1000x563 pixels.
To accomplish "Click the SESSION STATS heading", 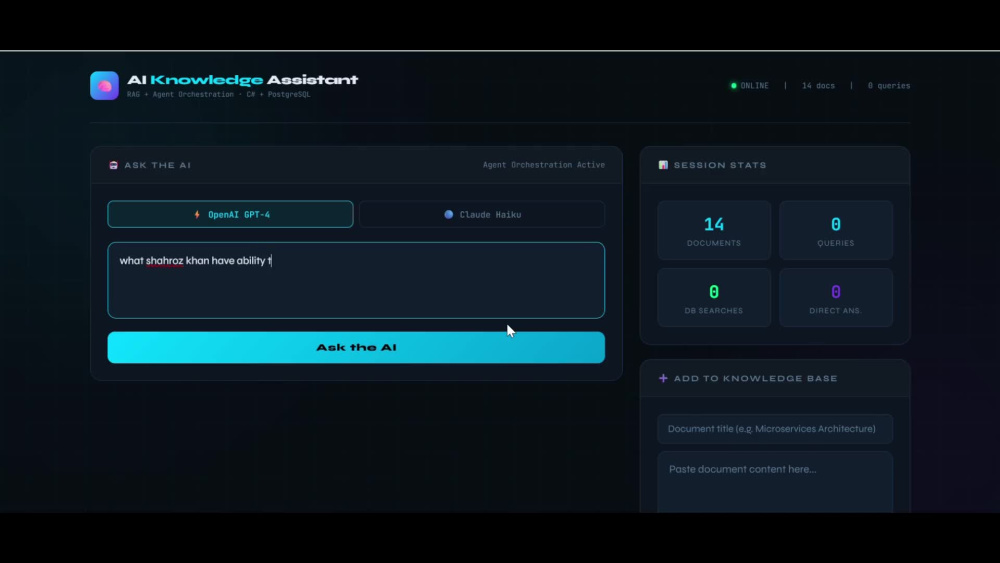I will pos(720,165).
